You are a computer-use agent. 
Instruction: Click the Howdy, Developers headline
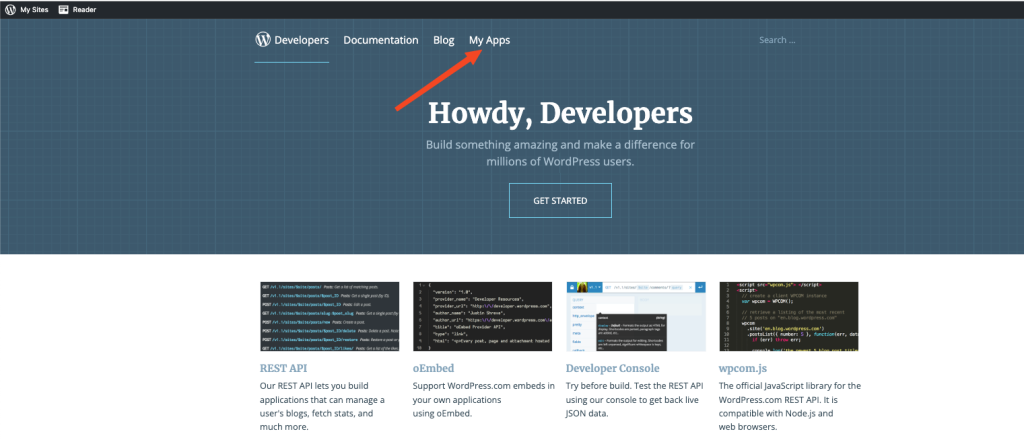(559, 112)
